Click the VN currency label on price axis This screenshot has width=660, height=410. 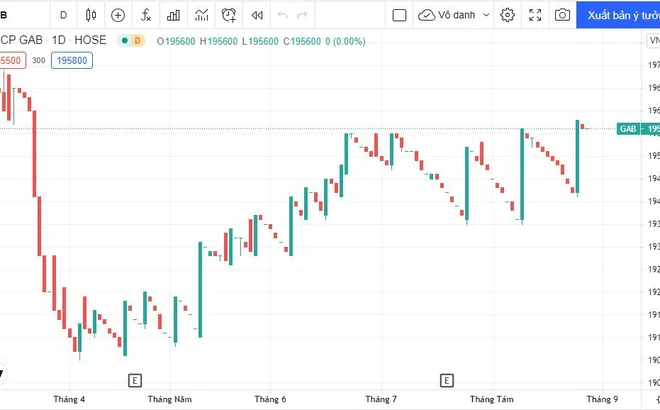coord(654,40)
